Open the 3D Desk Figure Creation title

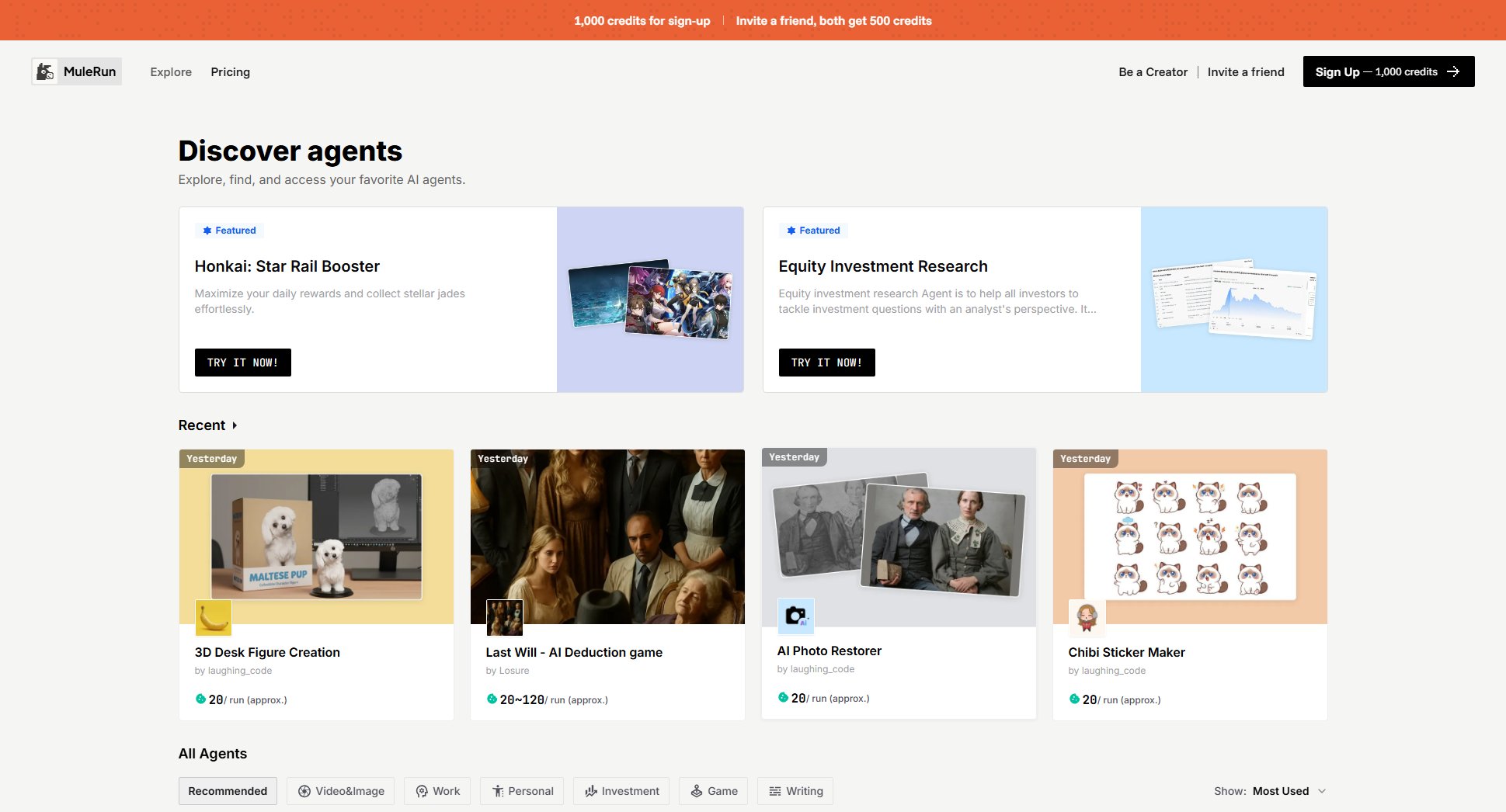(x=267, y=652)
